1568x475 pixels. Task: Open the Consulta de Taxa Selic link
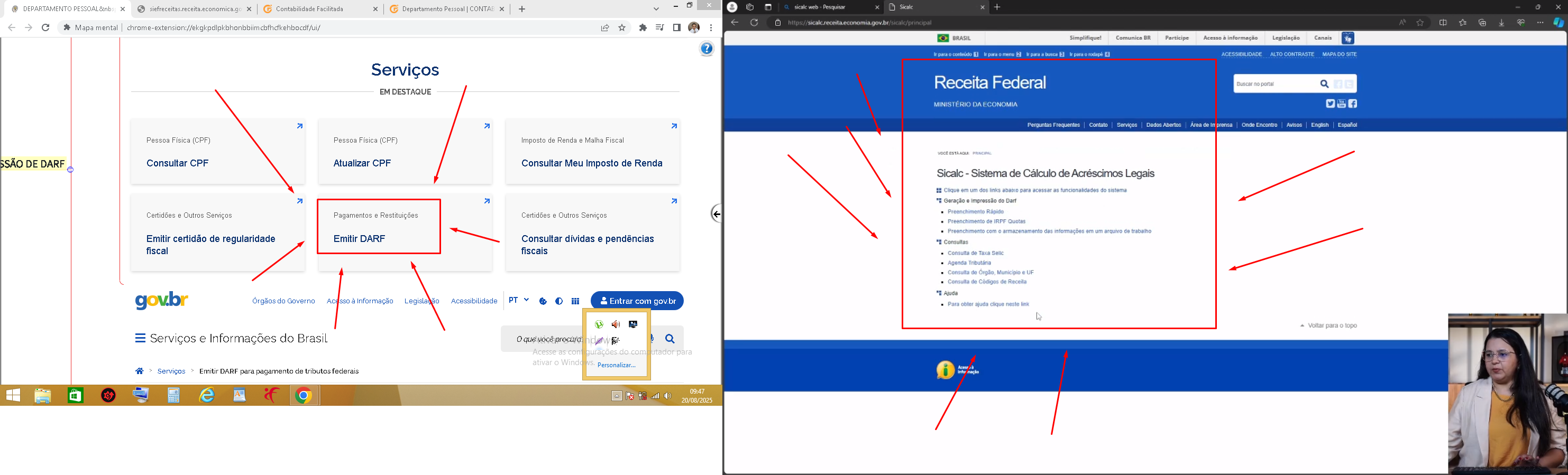pyautogui.click(x=976, y=253)
